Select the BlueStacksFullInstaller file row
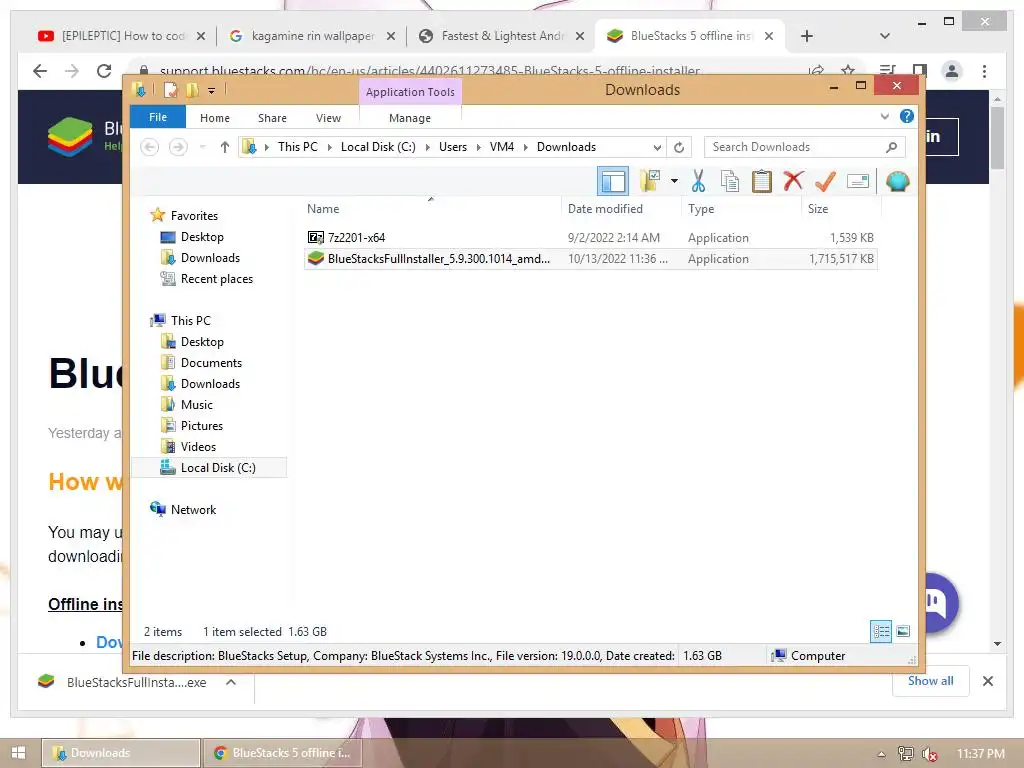 [x=590, y=259]
